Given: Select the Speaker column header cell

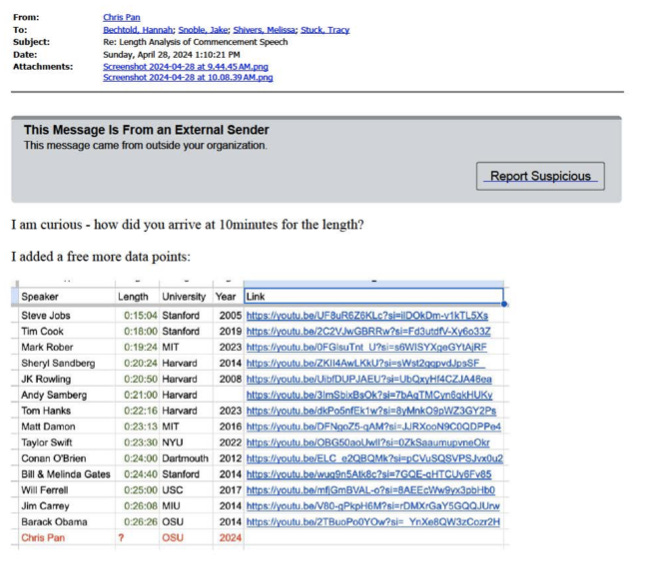Looking at the screenshot, I should tap(67, 296).
